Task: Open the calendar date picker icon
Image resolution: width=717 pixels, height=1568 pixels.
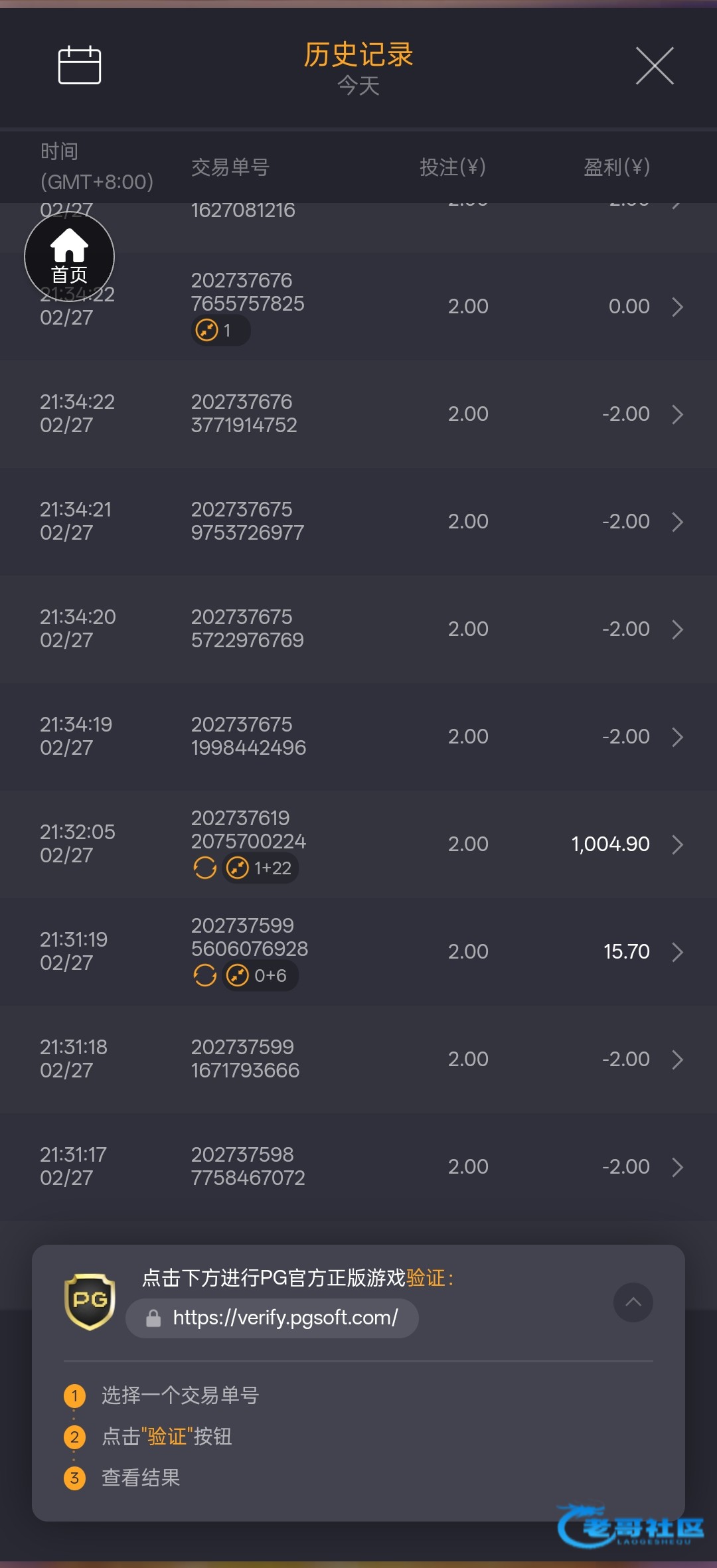Action: [x=80, y=65]
